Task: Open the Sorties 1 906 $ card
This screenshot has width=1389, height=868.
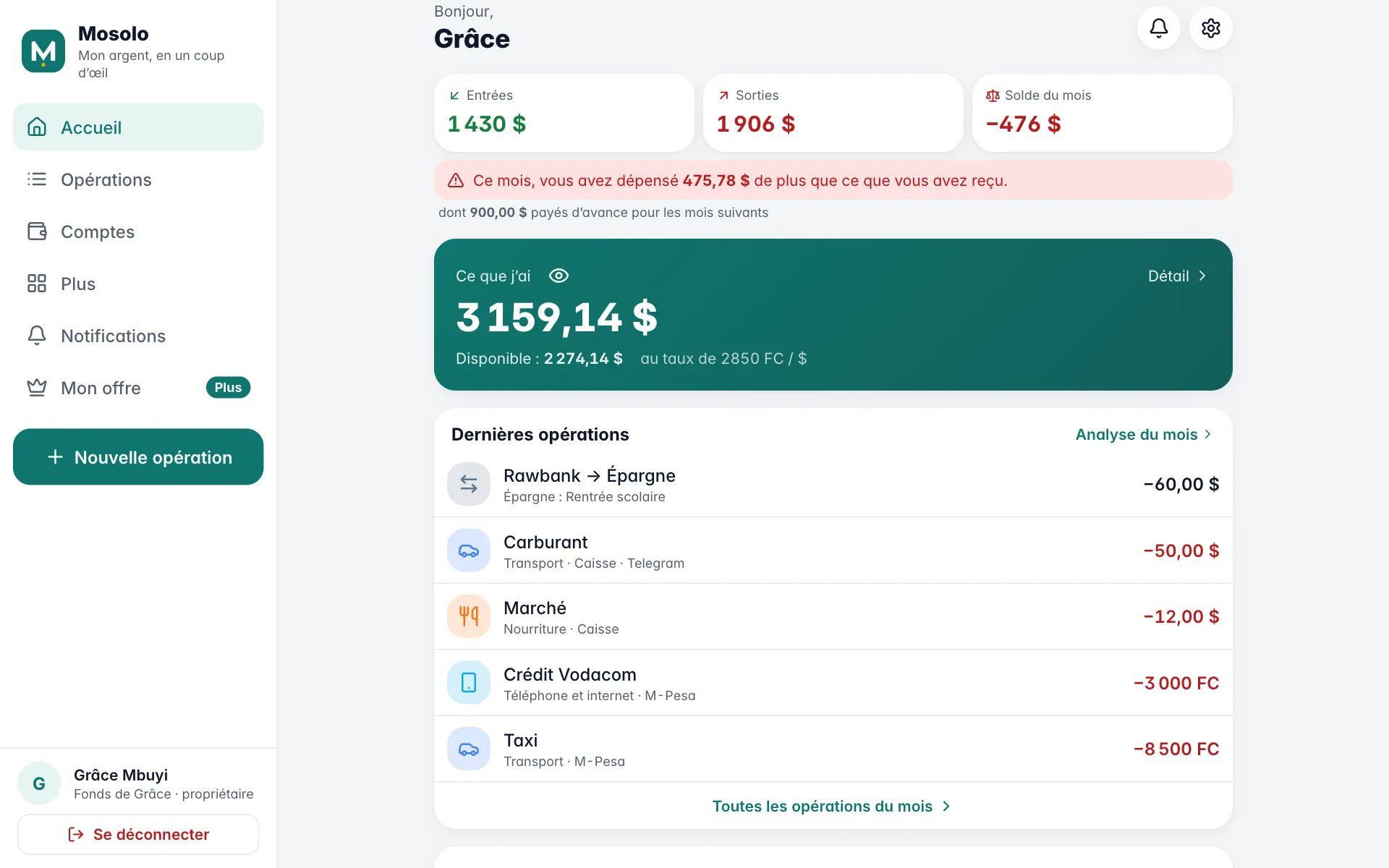Action: coord(833,113)
